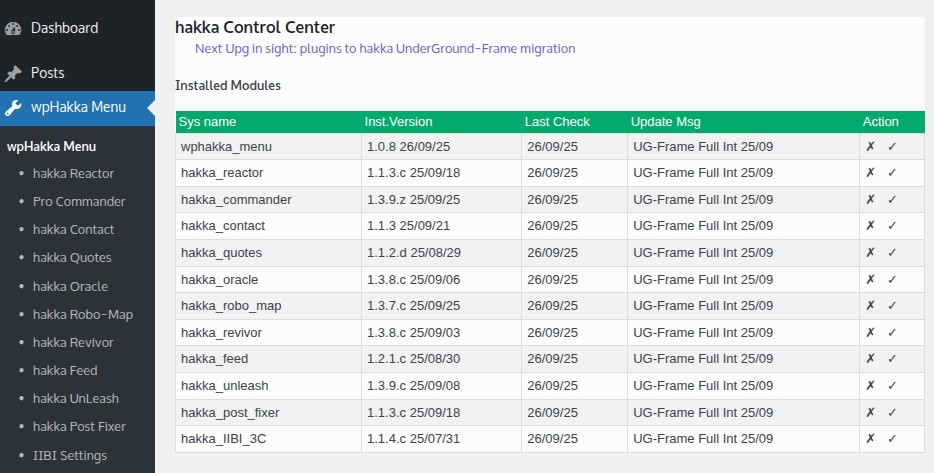This screenshot has width=934, height=473.
Task: Open the Dashboard menu item
Action: pos(64,28)
